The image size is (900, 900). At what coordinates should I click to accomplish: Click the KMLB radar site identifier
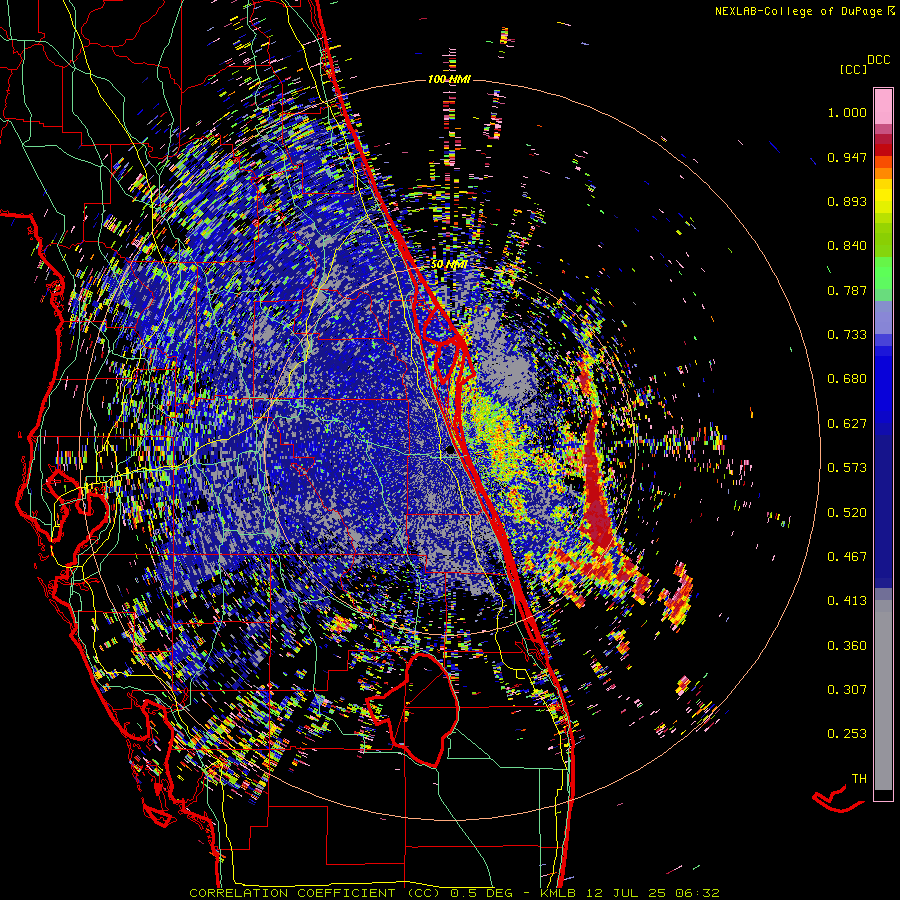tap(560, 893)
